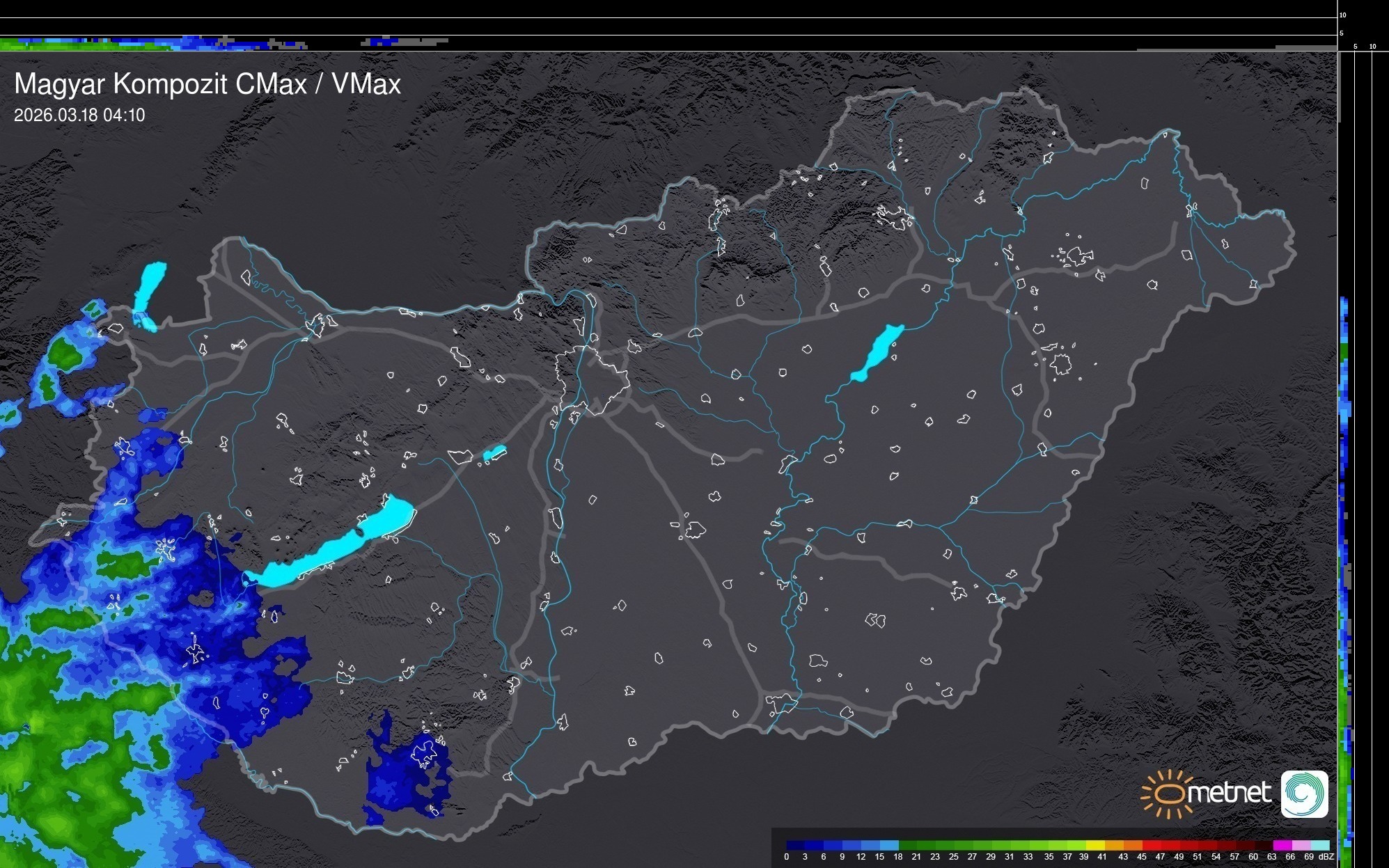Click the 2026.03.18 04:10 timestamp
The height and width of the screenshot is (868, 1389).
point(79,116)
